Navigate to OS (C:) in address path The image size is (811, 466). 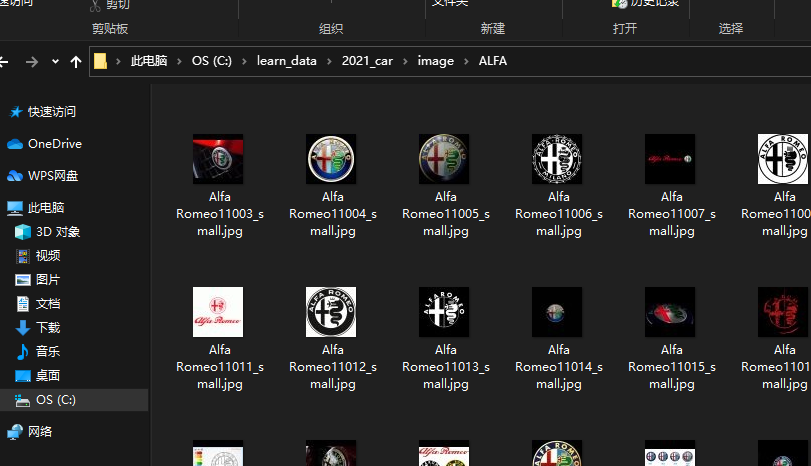pos(212,61)
